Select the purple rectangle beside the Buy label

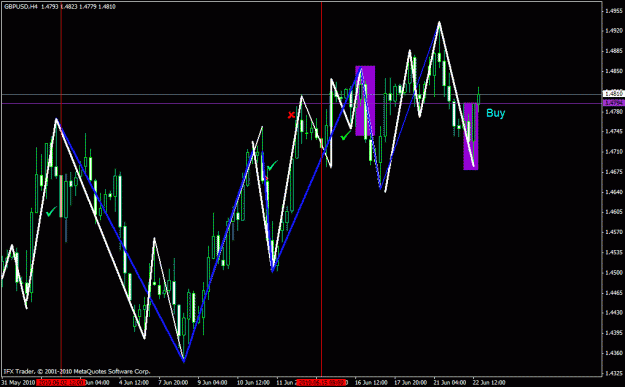[470, 136]
